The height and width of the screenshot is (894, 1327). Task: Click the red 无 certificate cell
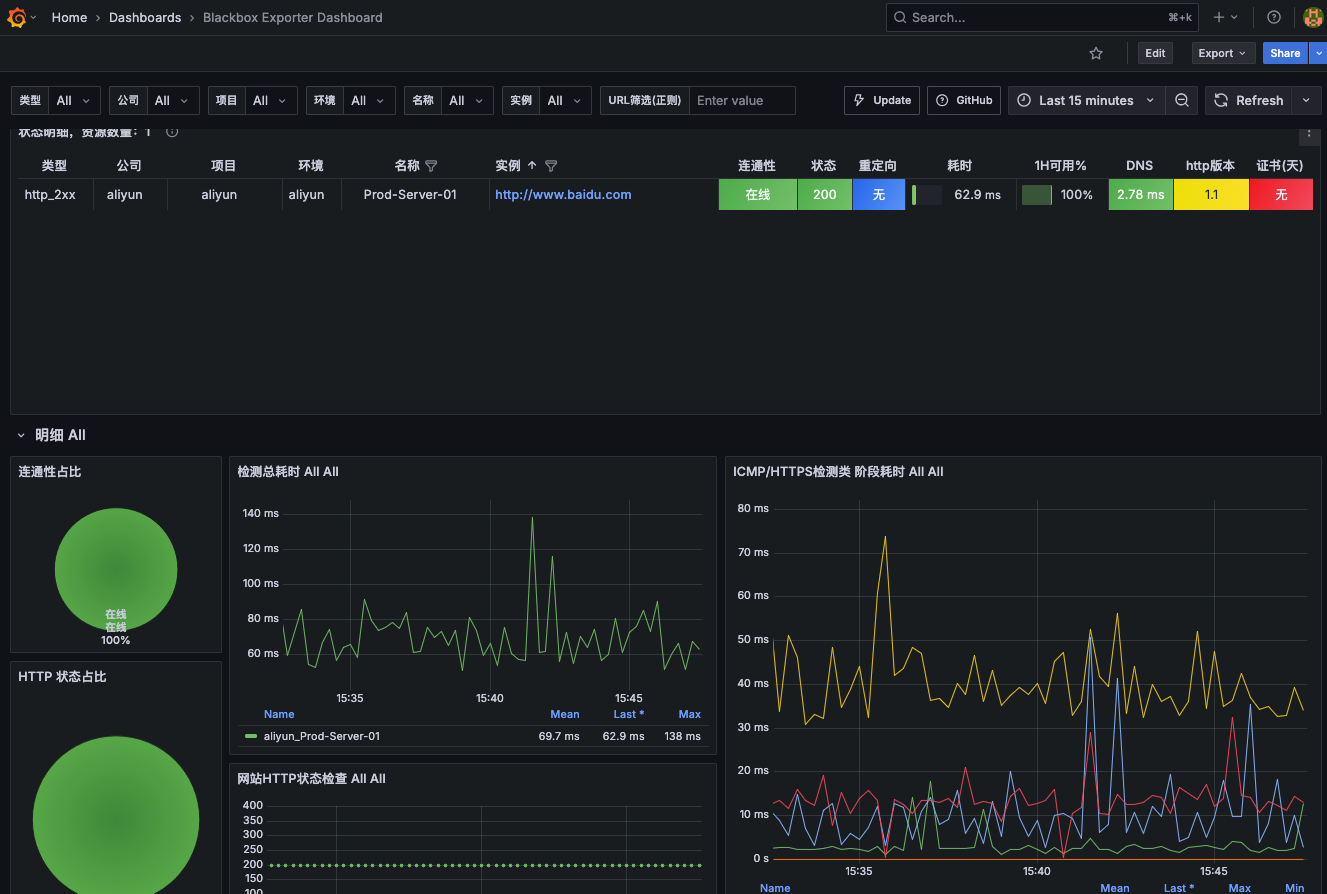pos(1281,195)
